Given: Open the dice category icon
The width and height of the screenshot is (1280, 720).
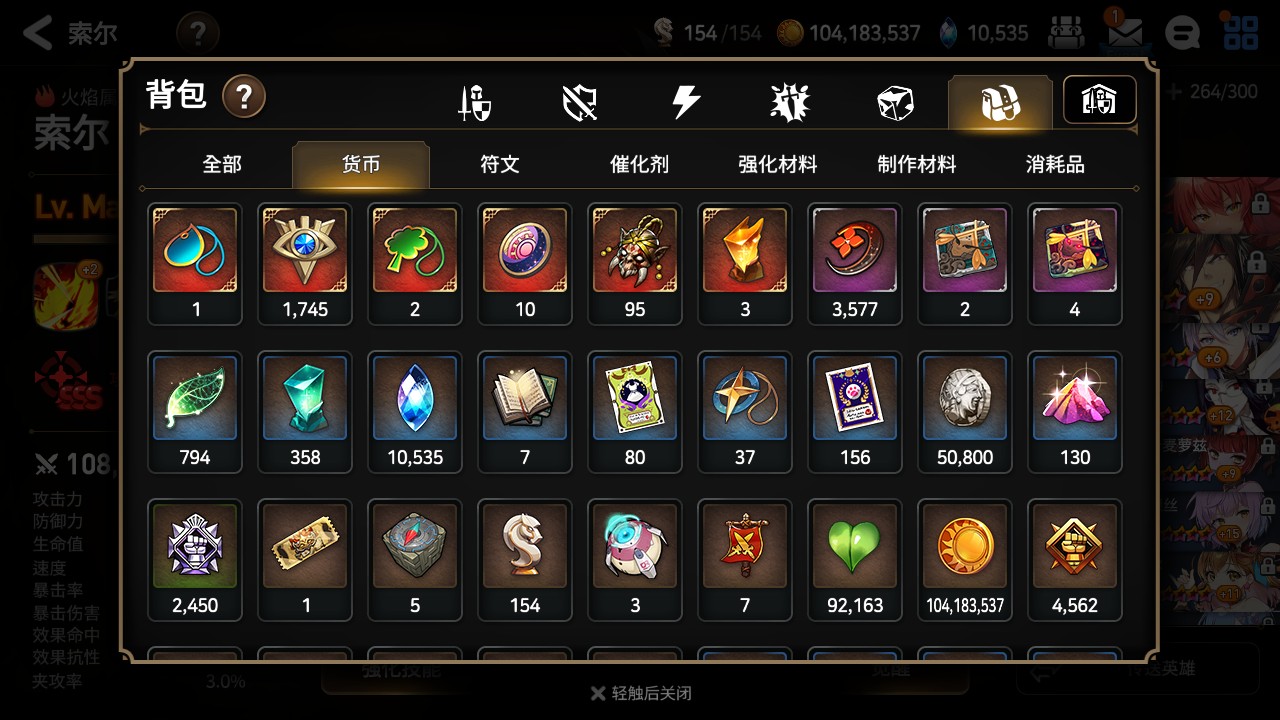Looking at the screenshot, I should [x=895, y=102].
